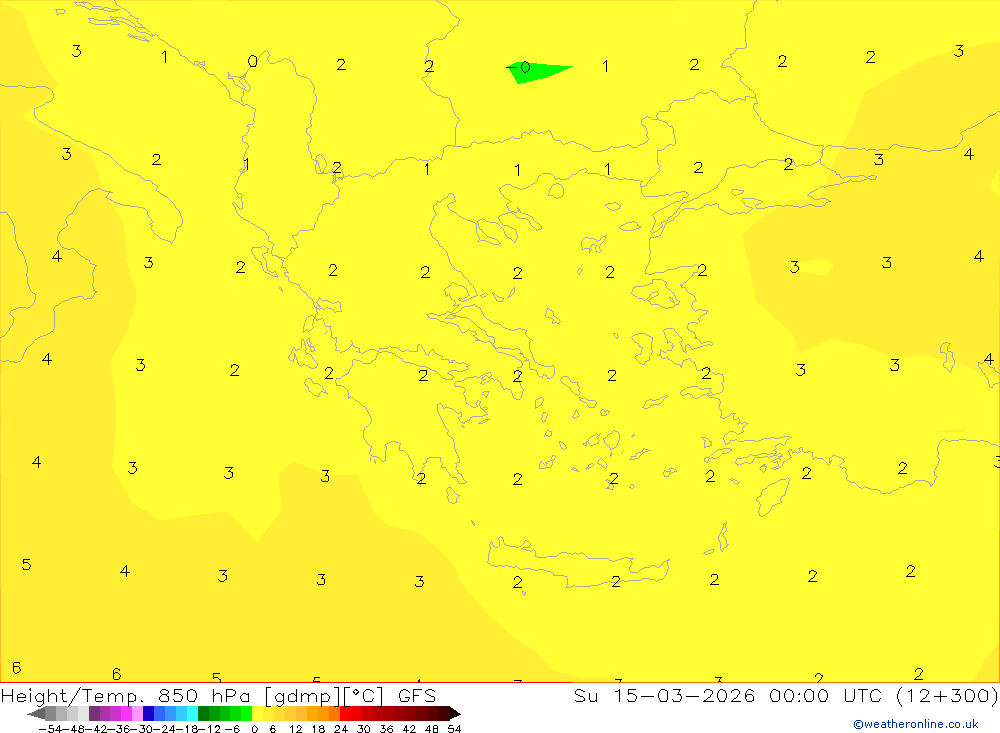The width and height of the screenshot is (1000, 733).
Task: Click the "-30" label on legend scale
Action: click(142, 729)
